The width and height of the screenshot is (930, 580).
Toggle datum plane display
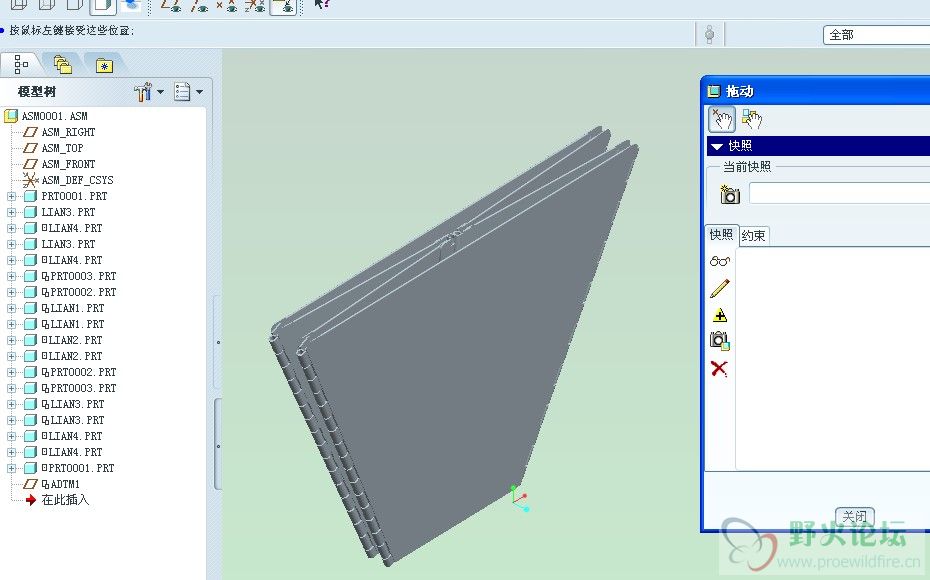point(171,5)
